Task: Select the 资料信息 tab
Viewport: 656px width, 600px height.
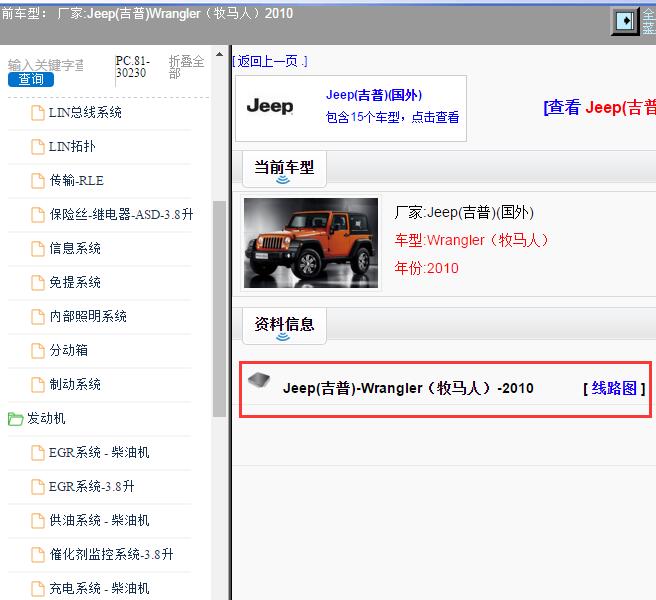Action: coord(284,326)
